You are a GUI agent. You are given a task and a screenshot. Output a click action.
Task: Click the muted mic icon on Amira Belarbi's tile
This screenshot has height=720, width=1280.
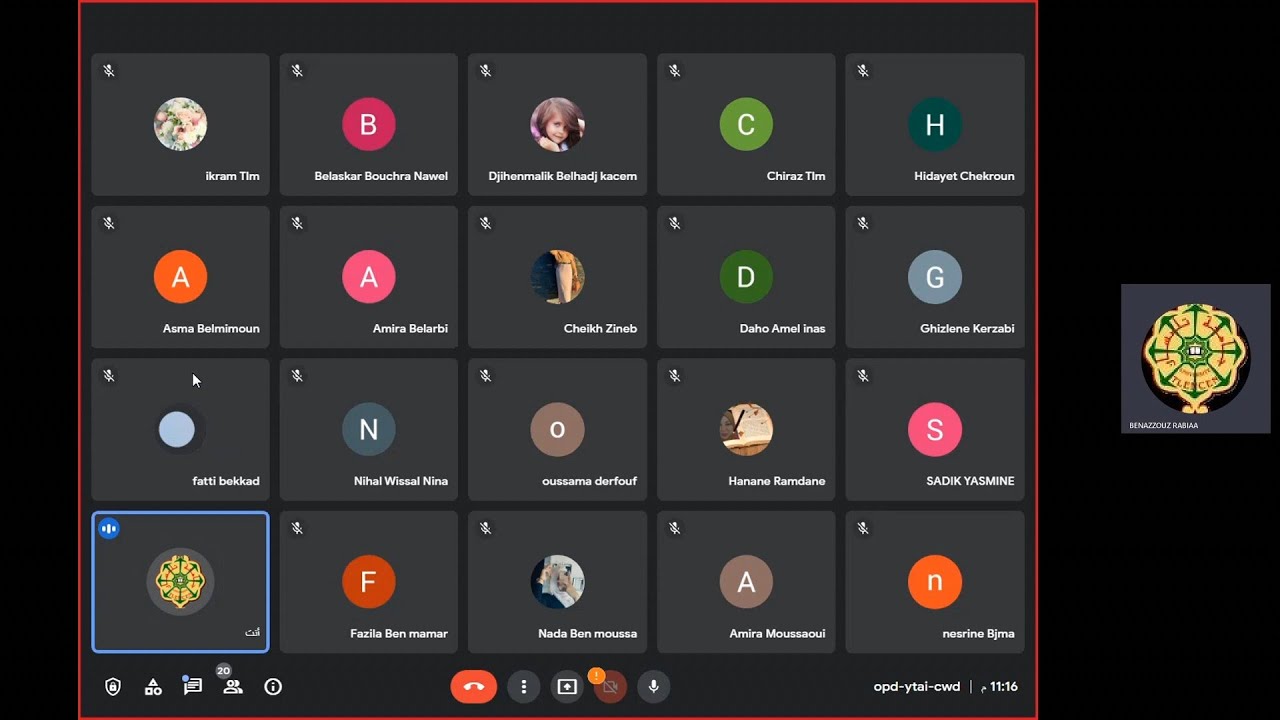(x=297, y=223)
